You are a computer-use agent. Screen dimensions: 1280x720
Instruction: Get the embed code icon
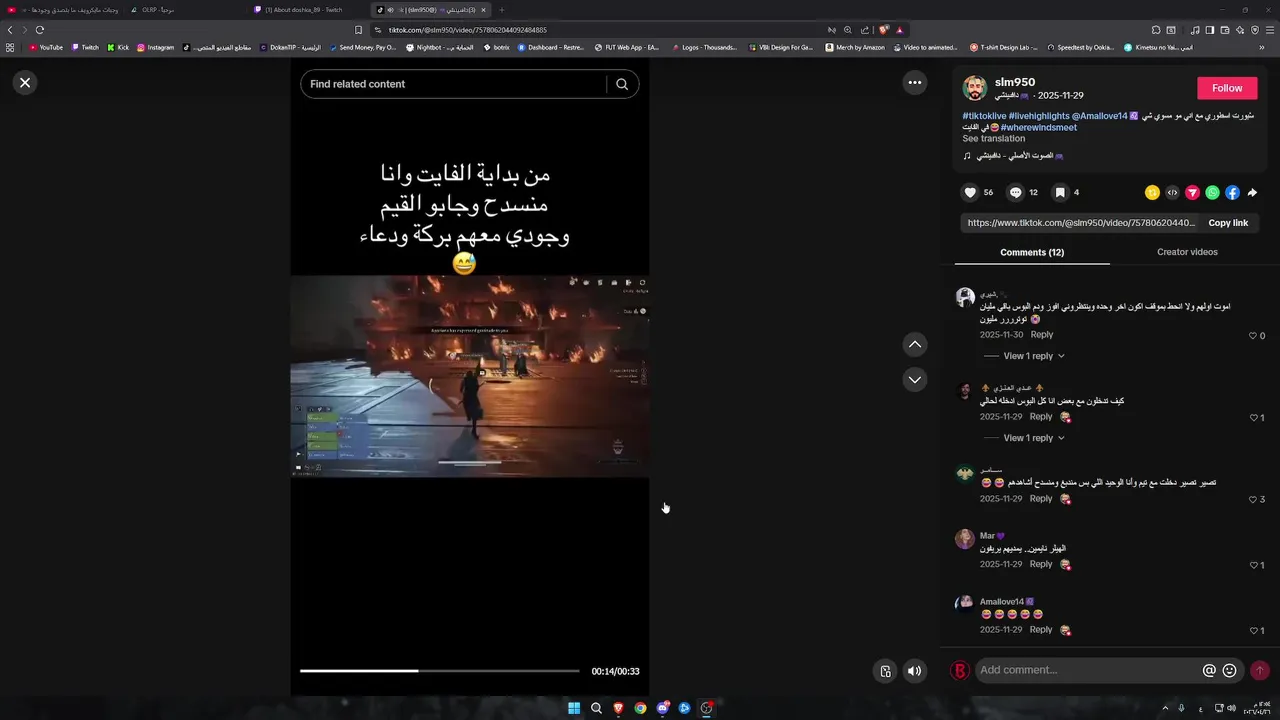coord(1172,192)
